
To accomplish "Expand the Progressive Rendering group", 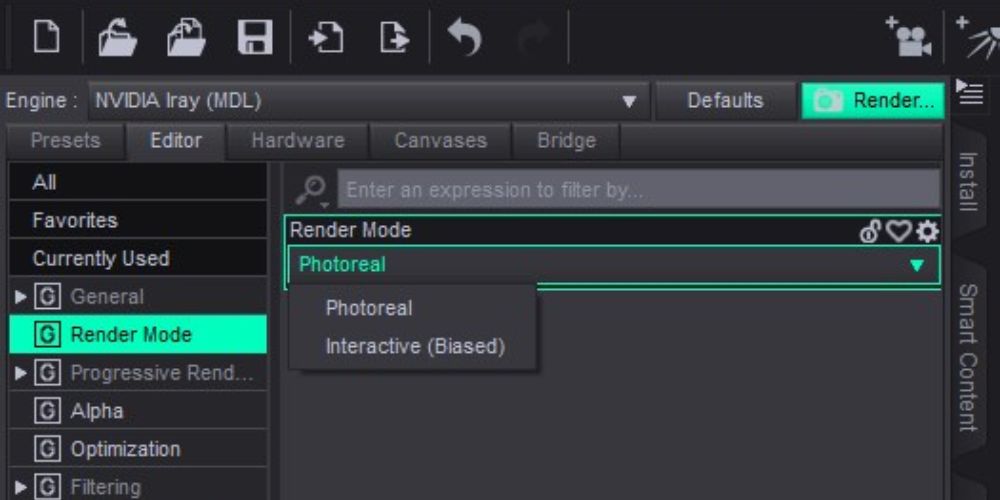I will point(21,373).
